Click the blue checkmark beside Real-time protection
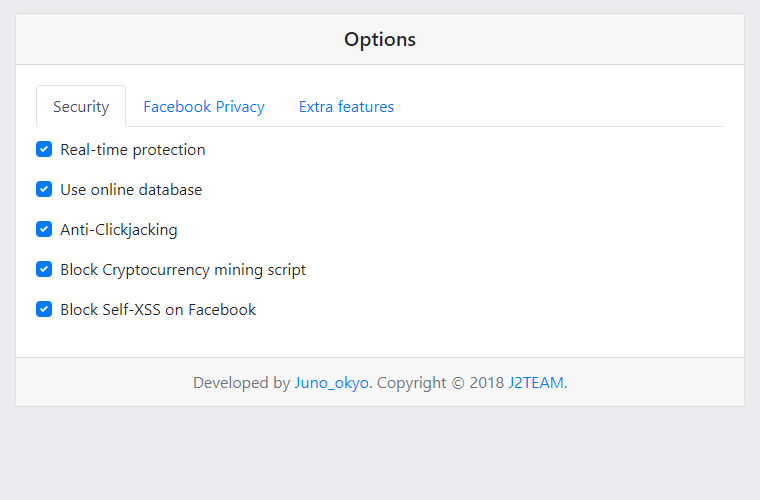 pos(44,149)
